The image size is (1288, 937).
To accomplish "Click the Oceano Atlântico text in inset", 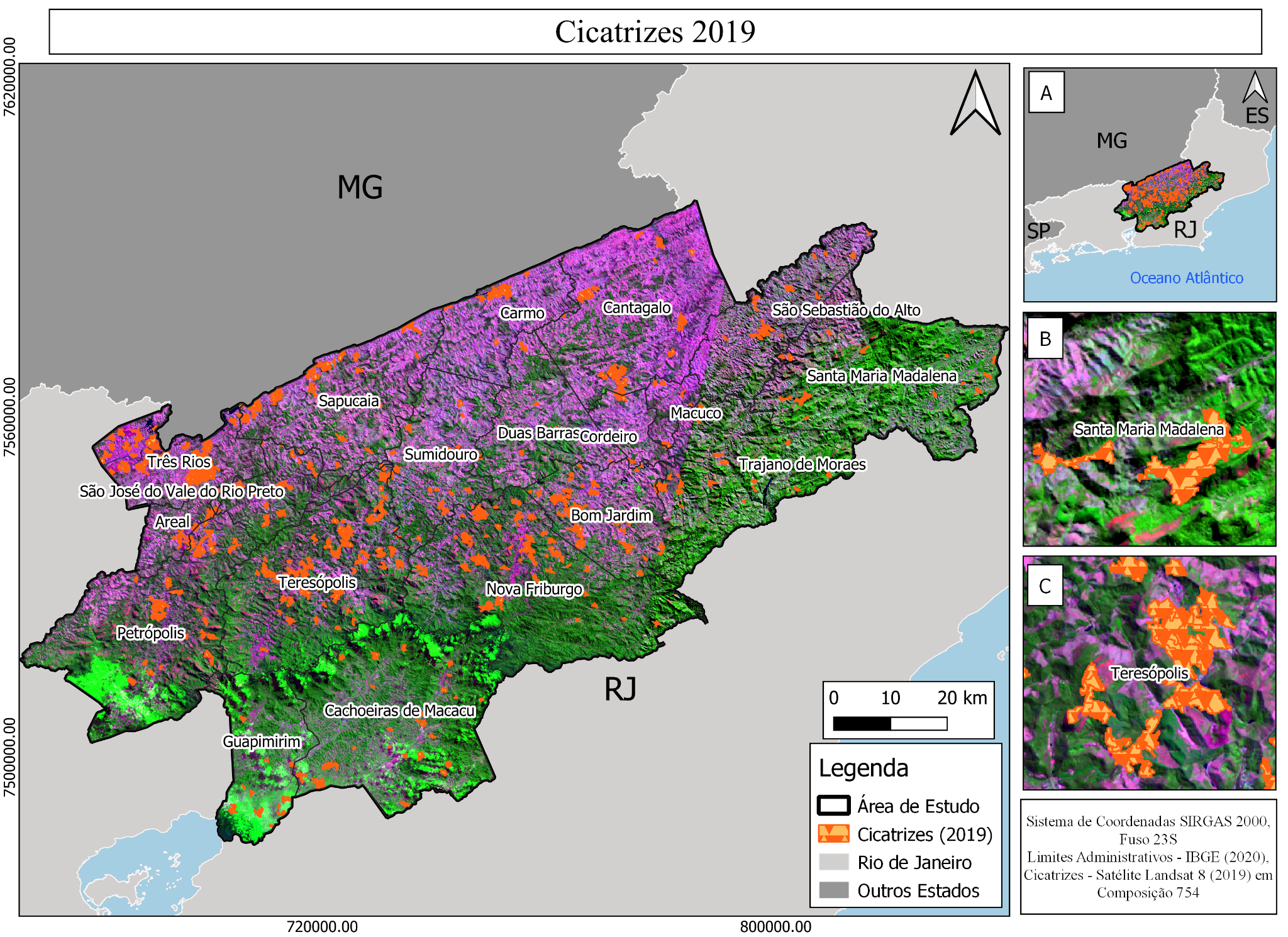I will pos(1186,278).
